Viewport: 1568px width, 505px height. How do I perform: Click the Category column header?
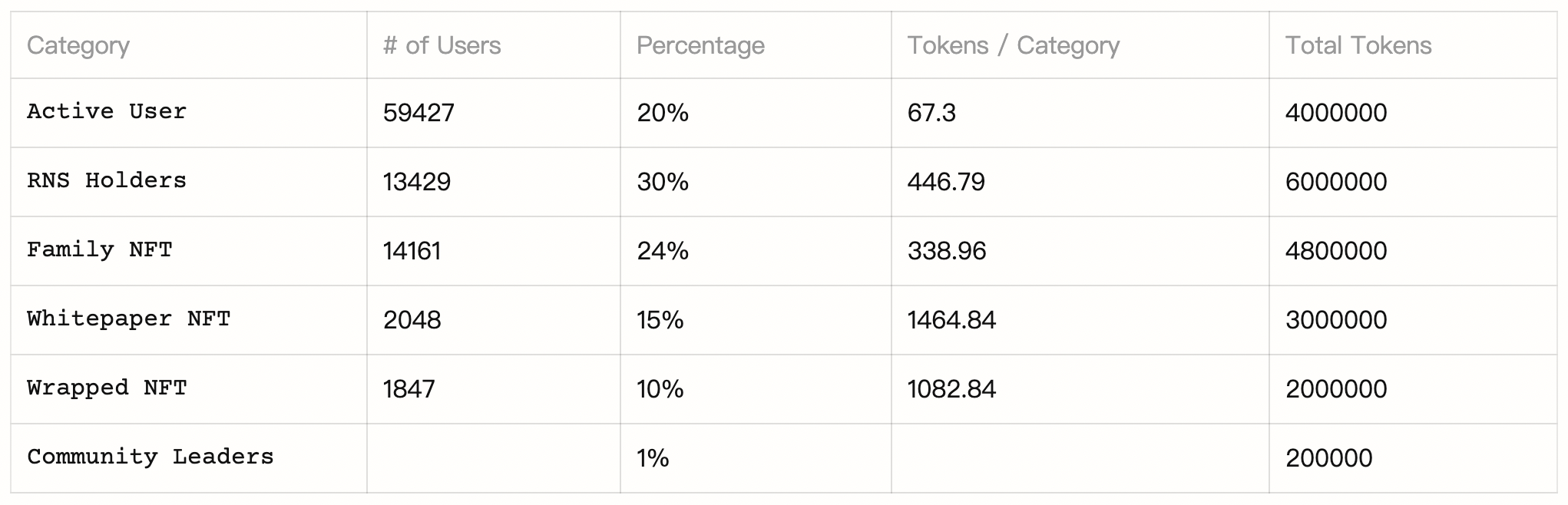point(78,45)
